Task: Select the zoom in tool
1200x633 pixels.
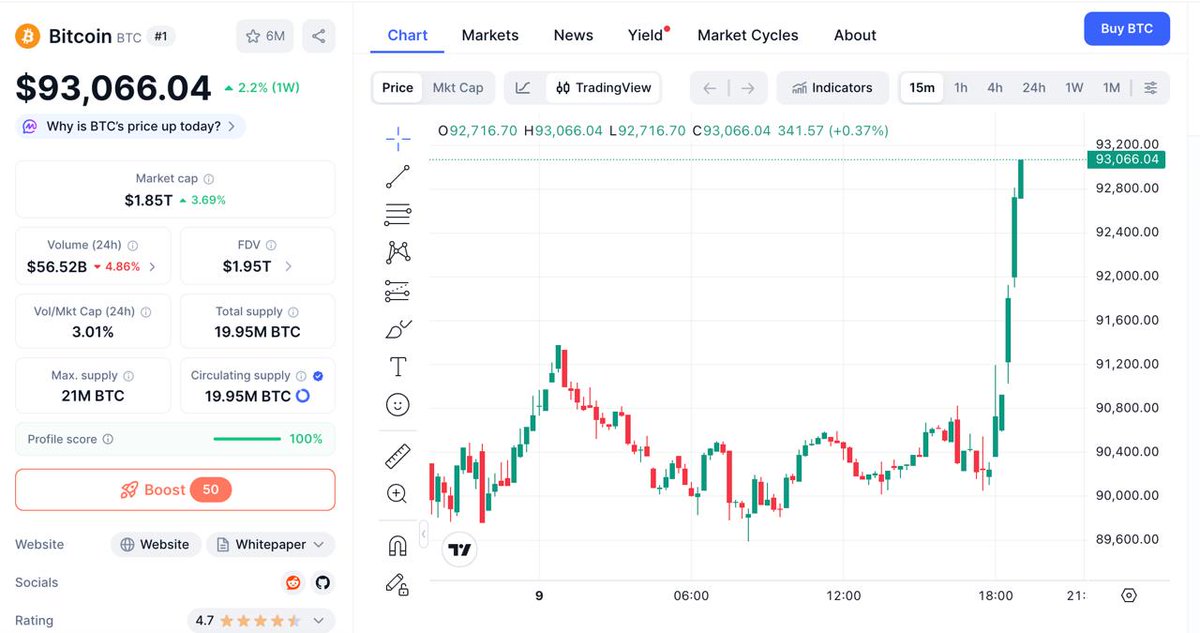Action: [x=398, y=494]
